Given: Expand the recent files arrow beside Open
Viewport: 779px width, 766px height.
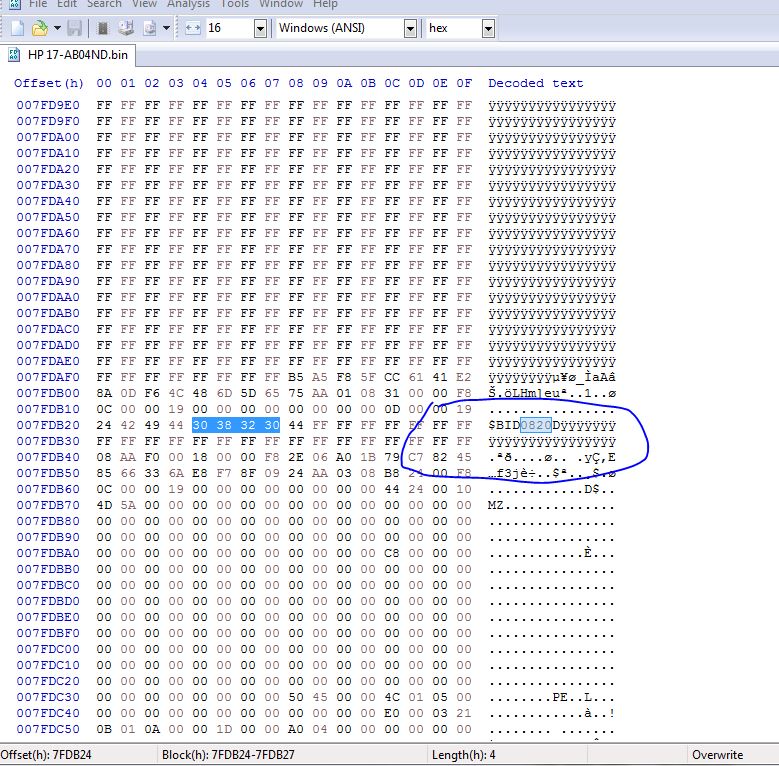Looking at the screenshot, I should (57, 28).
